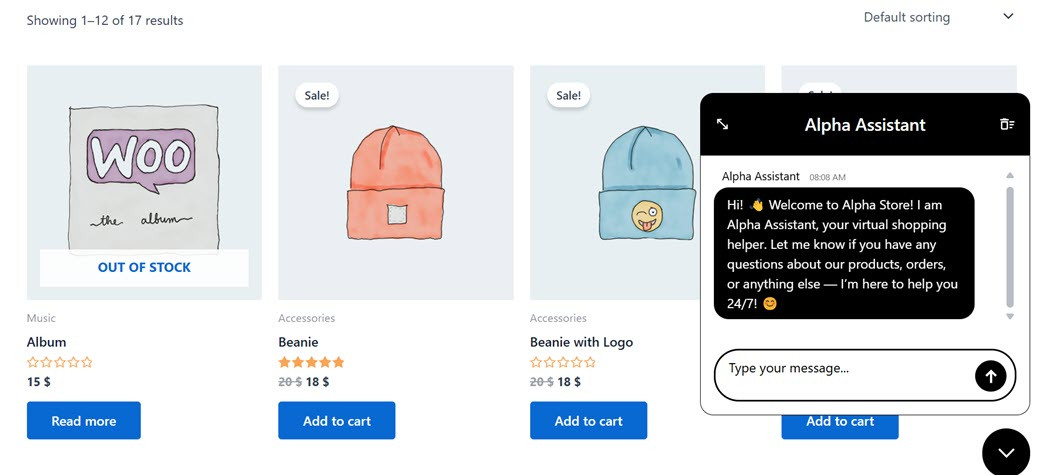Expand the Alpha Assistant chat window
This screenshot has height=475, width=1040.
(723, 124)
